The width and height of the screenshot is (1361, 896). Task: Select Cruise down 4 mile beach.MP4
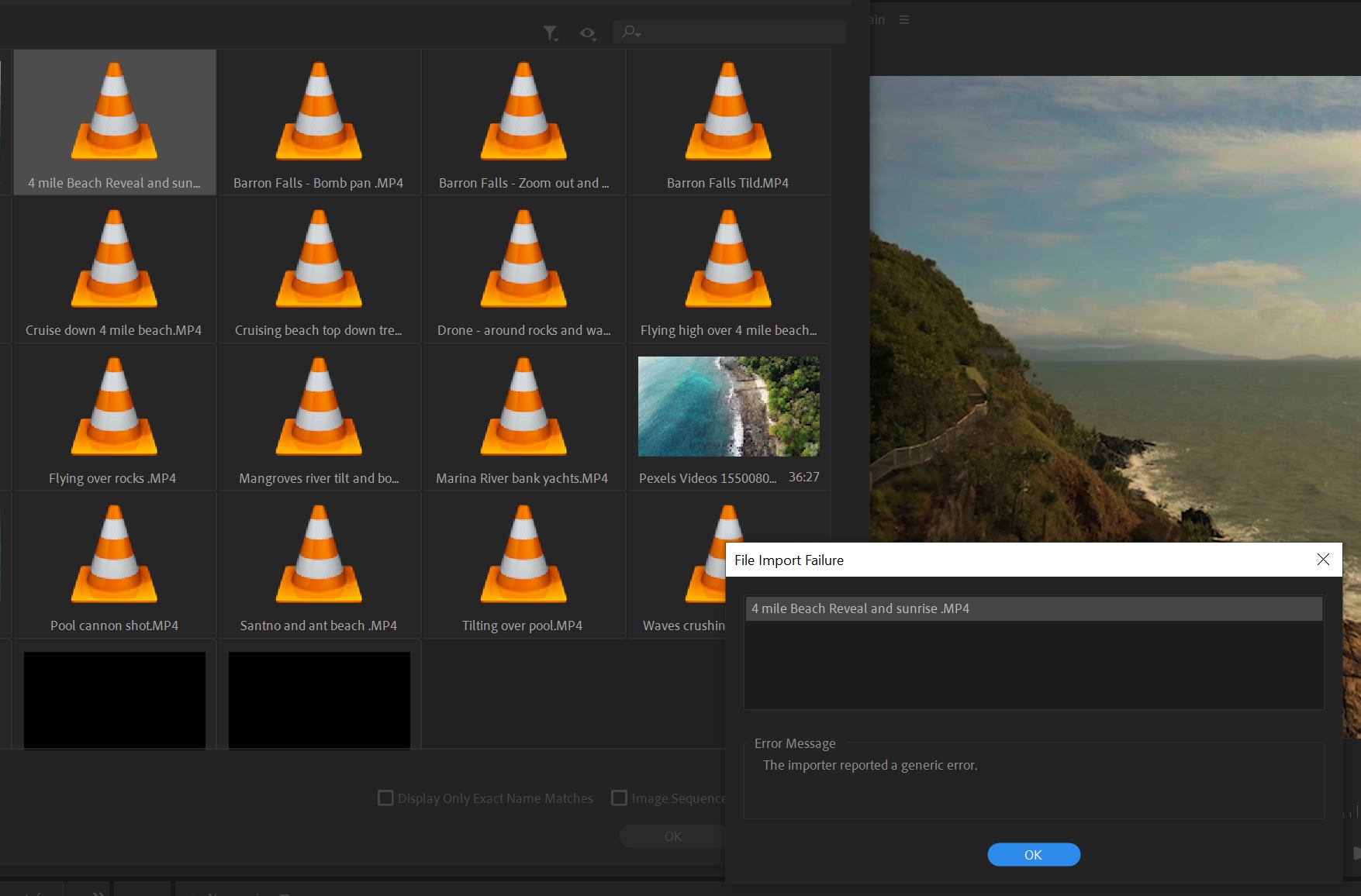click(x=114, y=269)
